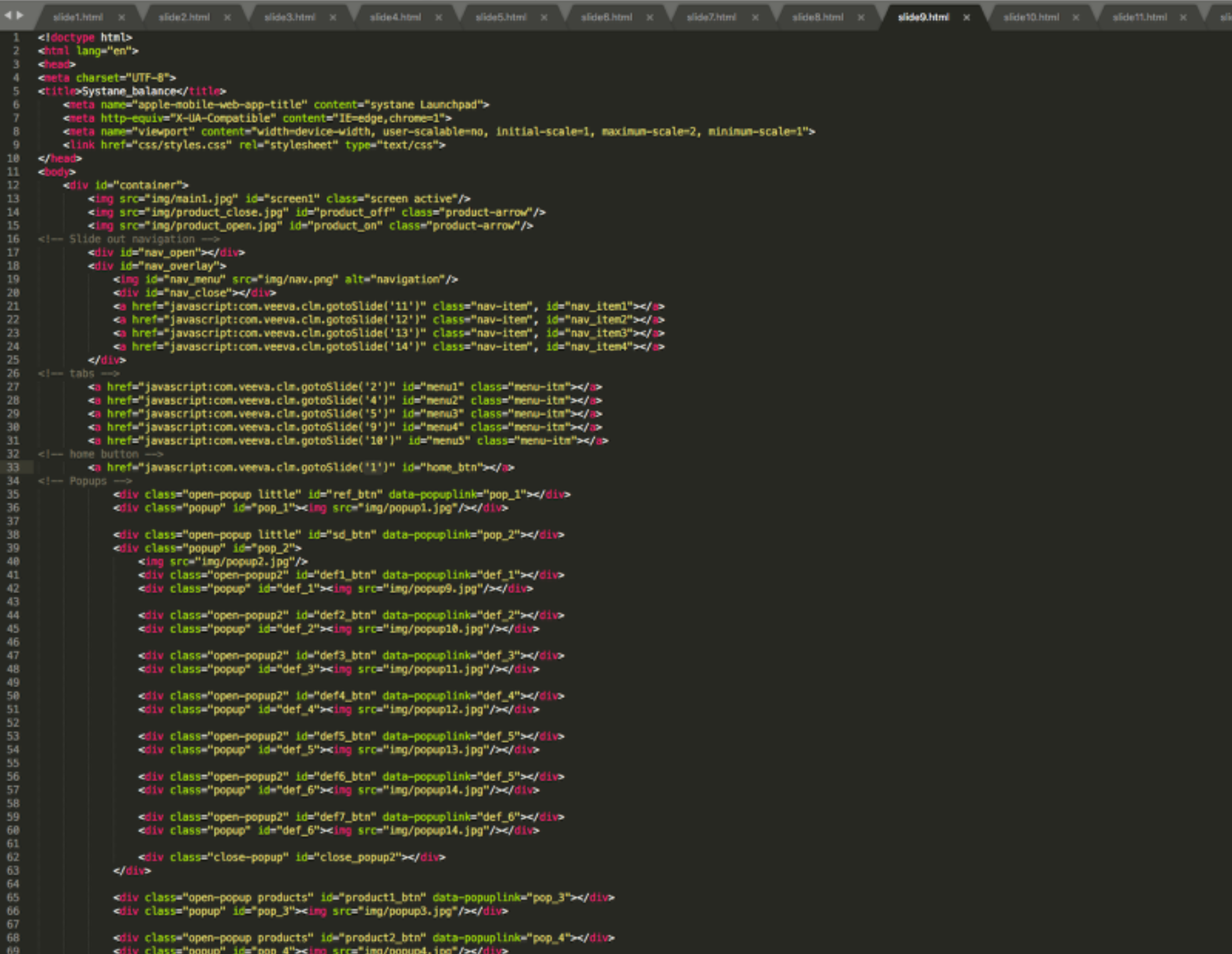Close the slide5.html tab
The height and width of the screenshot is (954, 1232).
point(544,17)
